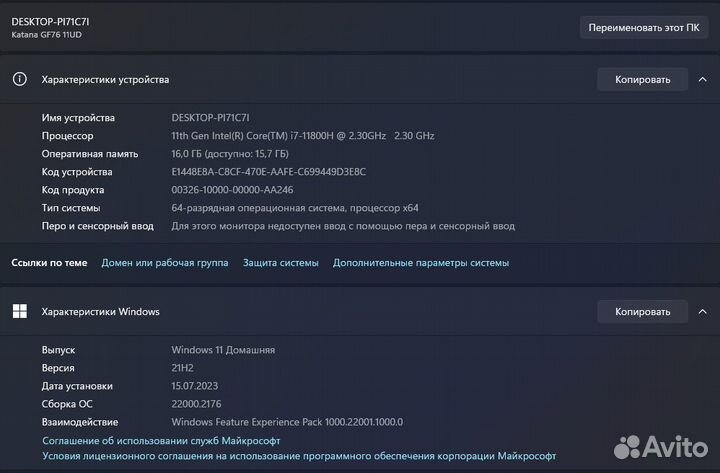The image size is (720, 473).
Task: Open Соглашение об использовании служб Майкрософт
Action: 161,440
